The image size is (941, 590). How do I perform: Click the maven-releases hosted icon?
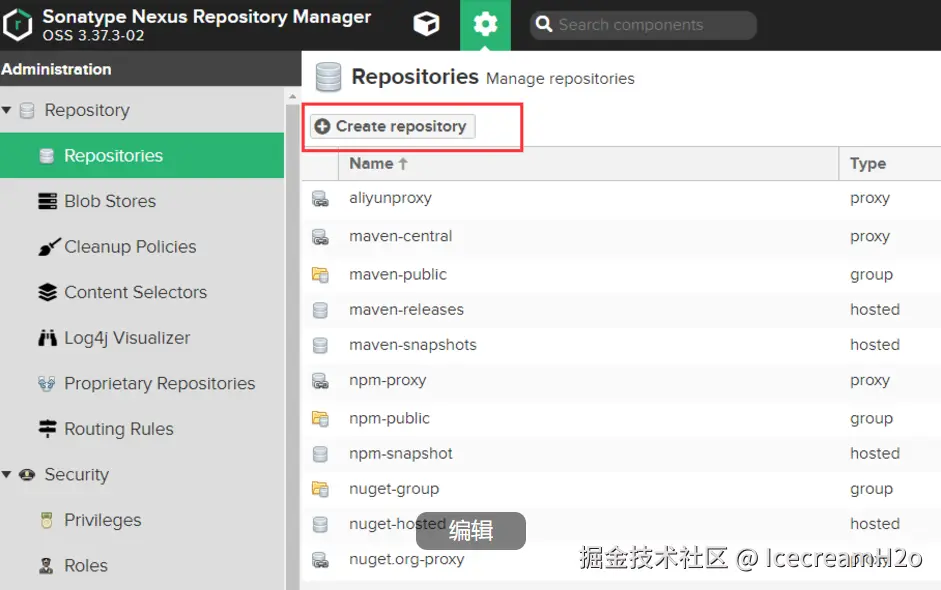pyautogui.click(x=320, y=310)
